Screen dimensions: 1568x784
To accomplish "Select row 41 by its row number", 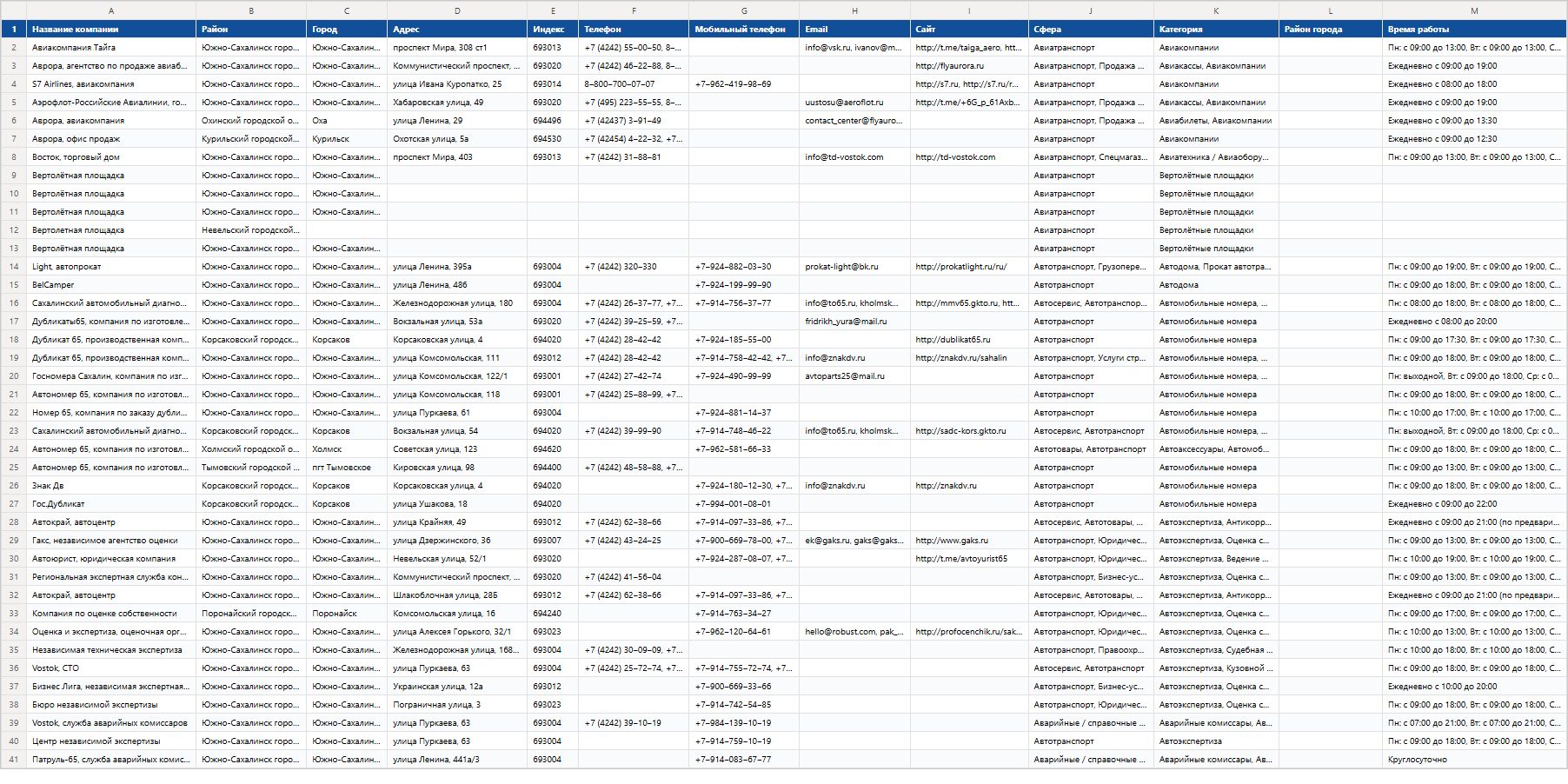I will pos(14,760).
